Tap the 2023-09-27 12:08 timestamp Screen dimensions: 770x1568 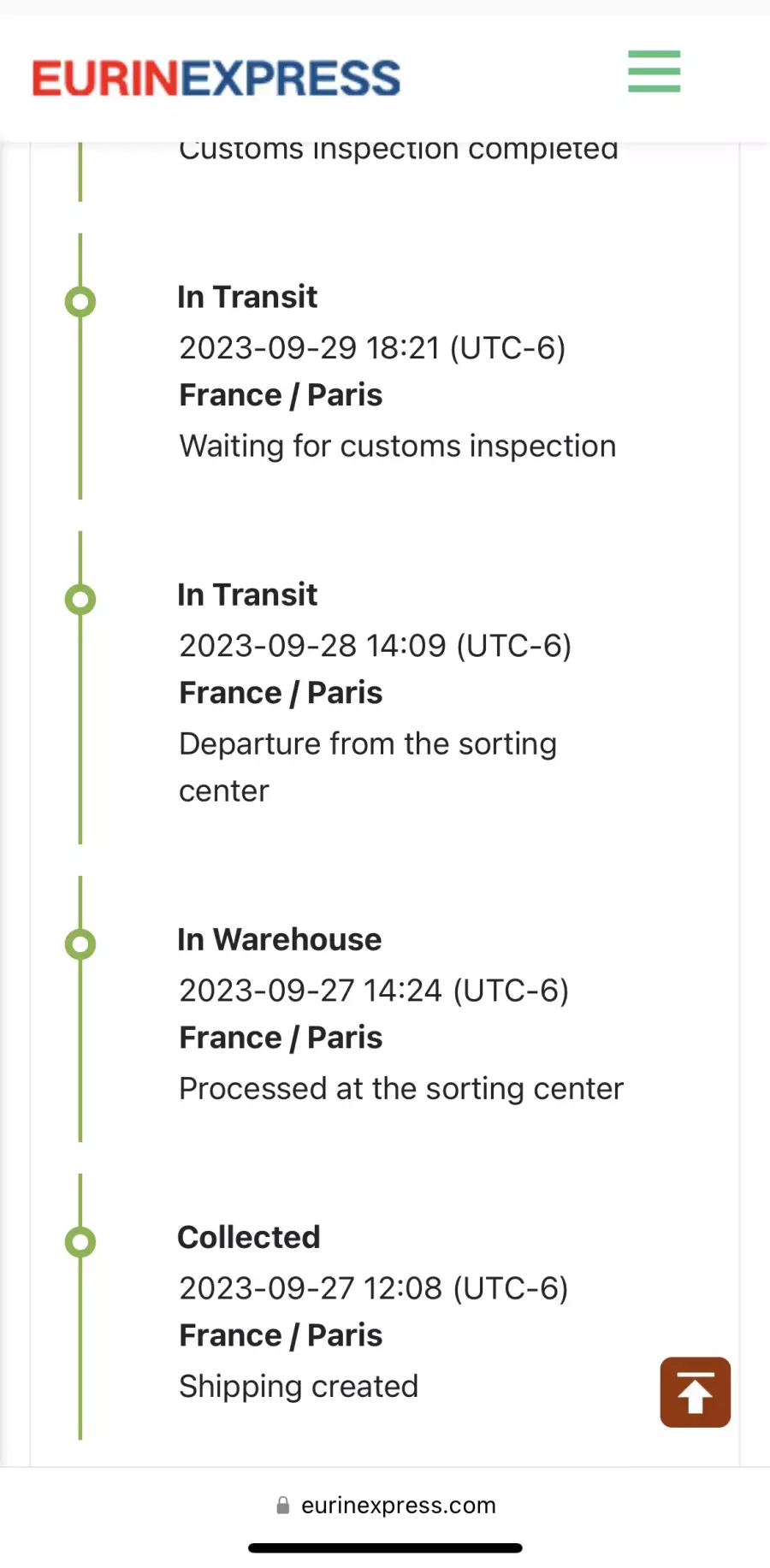click(373, 1288)
